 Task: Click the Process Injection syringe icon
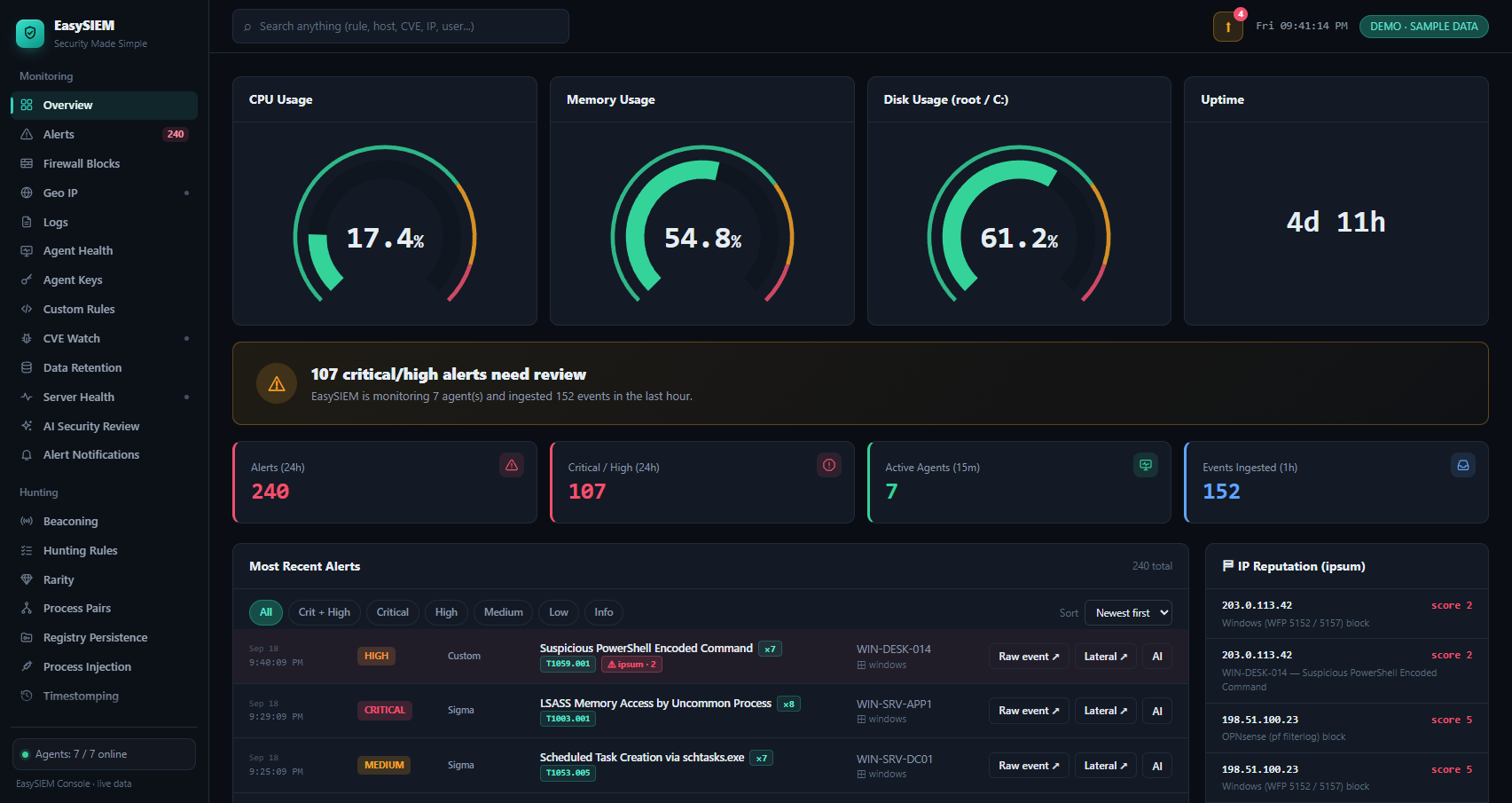27,666
